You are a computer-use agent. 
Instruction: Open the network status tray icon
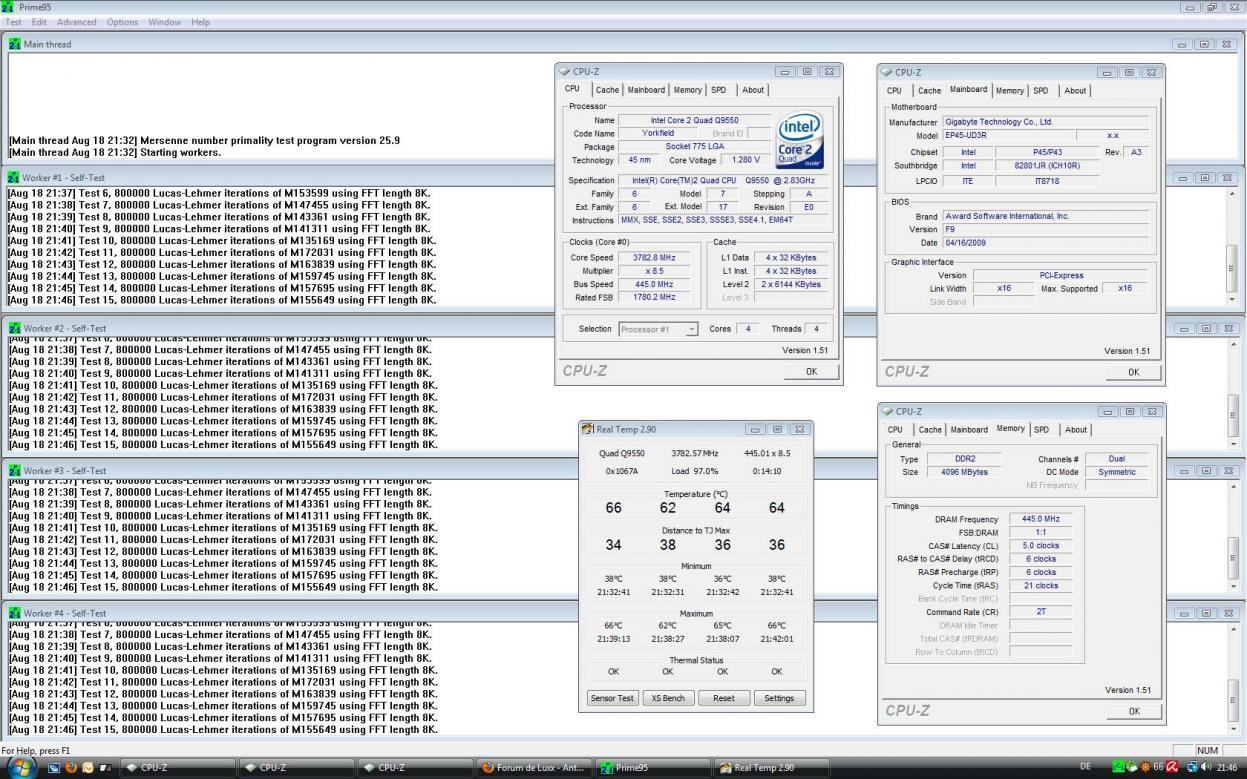(x=1193, y=767)
